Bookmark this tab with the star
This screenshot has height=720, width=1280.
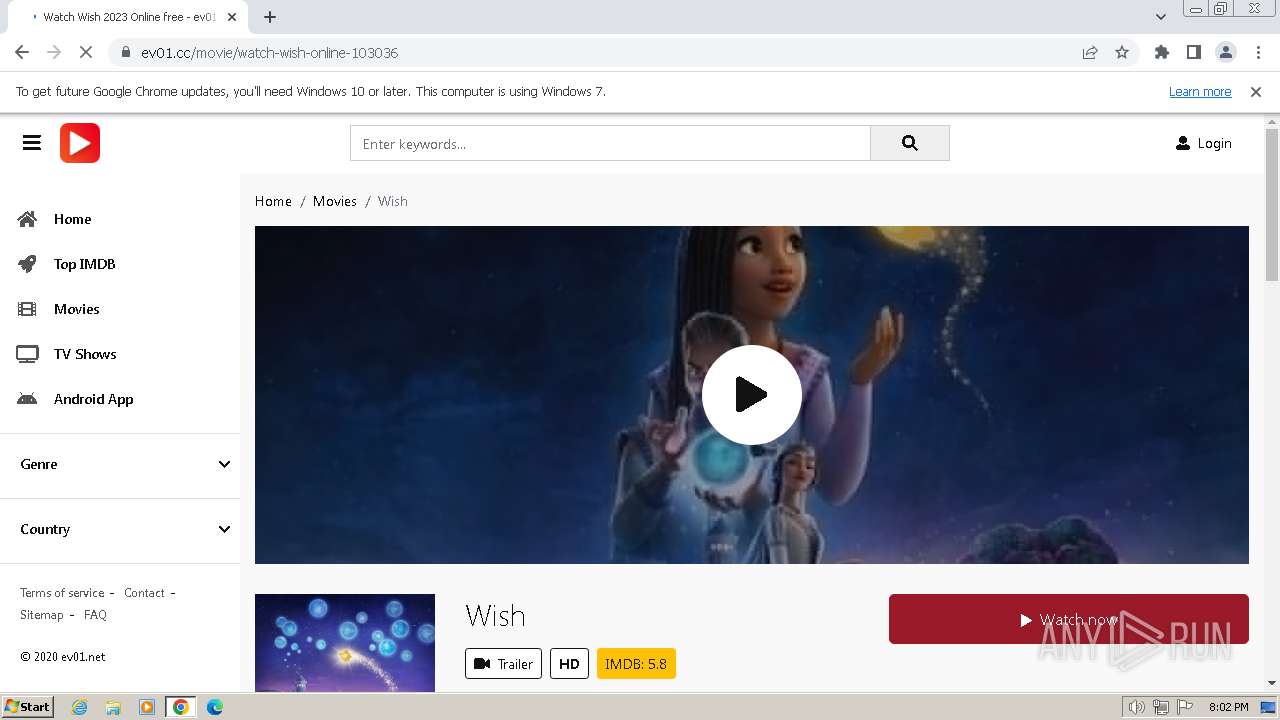click(x=1122, y=53)
